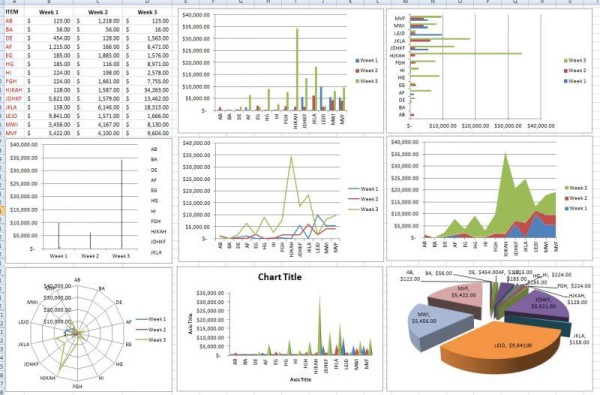Select the Week 3 column header cell in the table

click(x=147, y=12)
